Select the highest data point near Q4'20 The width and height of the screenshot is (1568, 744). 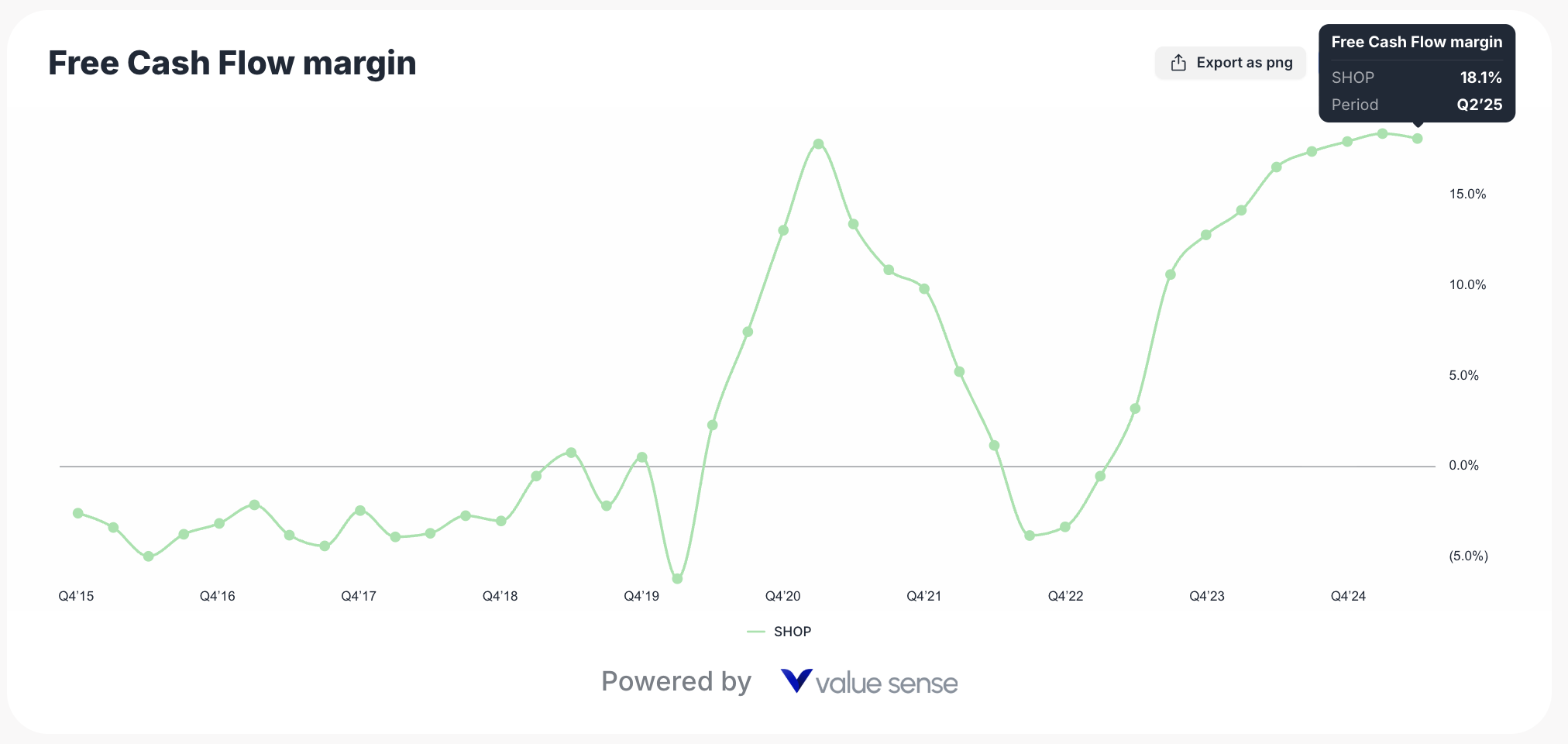(818, 143)
